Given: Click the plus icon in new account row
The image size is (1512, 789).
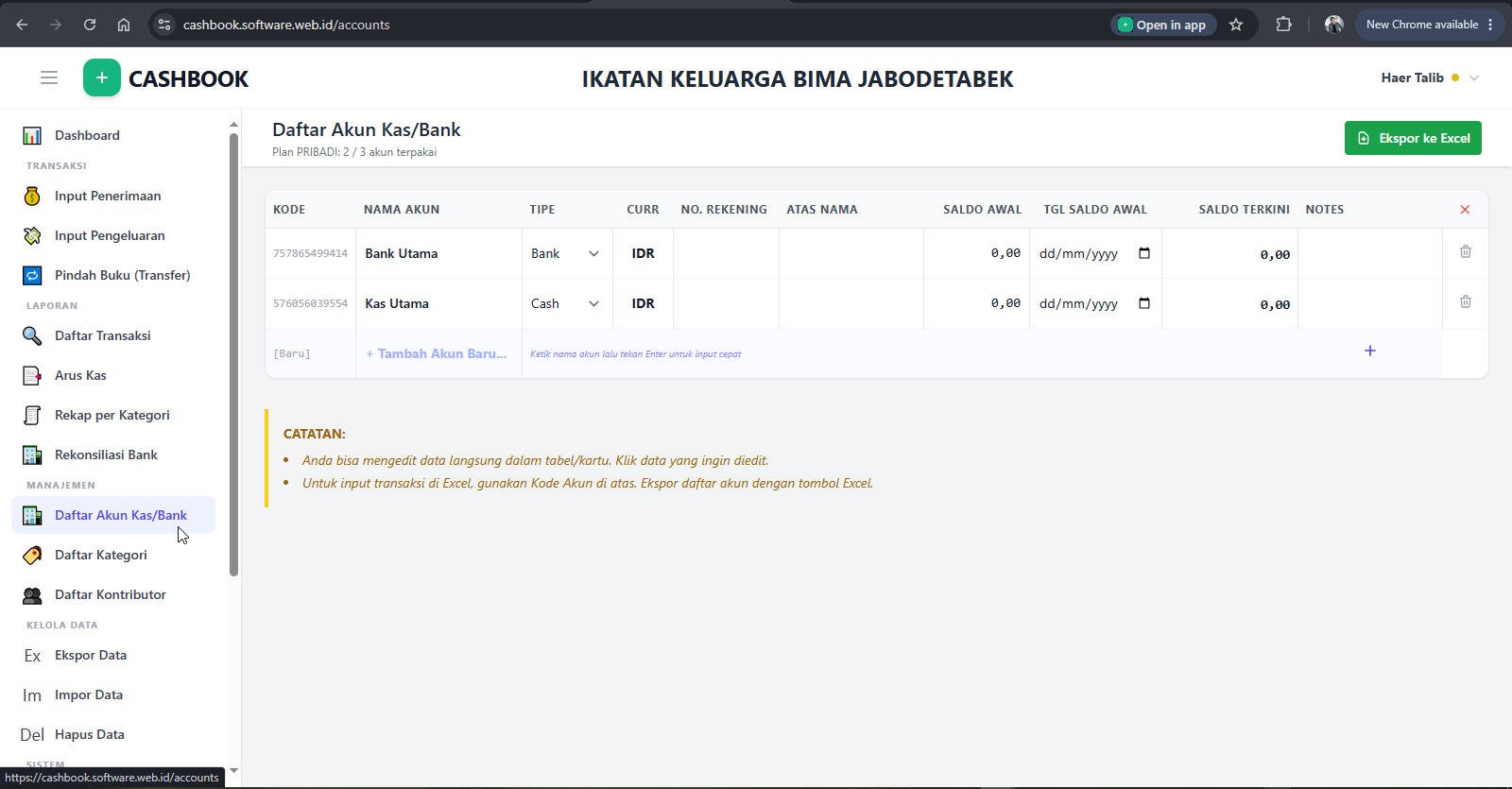Looking at the screenshot, I should pyautogui.click(x=1370, y=351).
